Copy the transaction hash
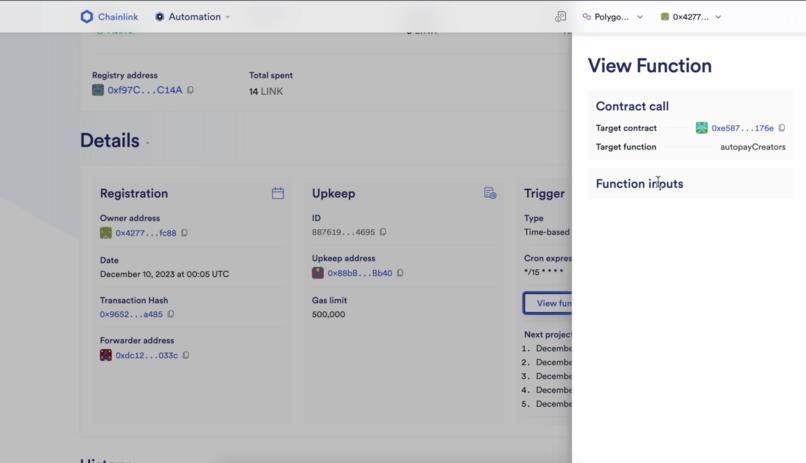The image size is (806, 463). [171, 314]
